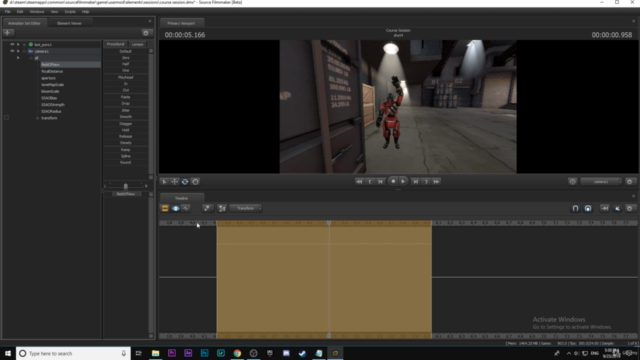
Task: Click the playhead marker on top ruler
Action: [x=329, y=223]
